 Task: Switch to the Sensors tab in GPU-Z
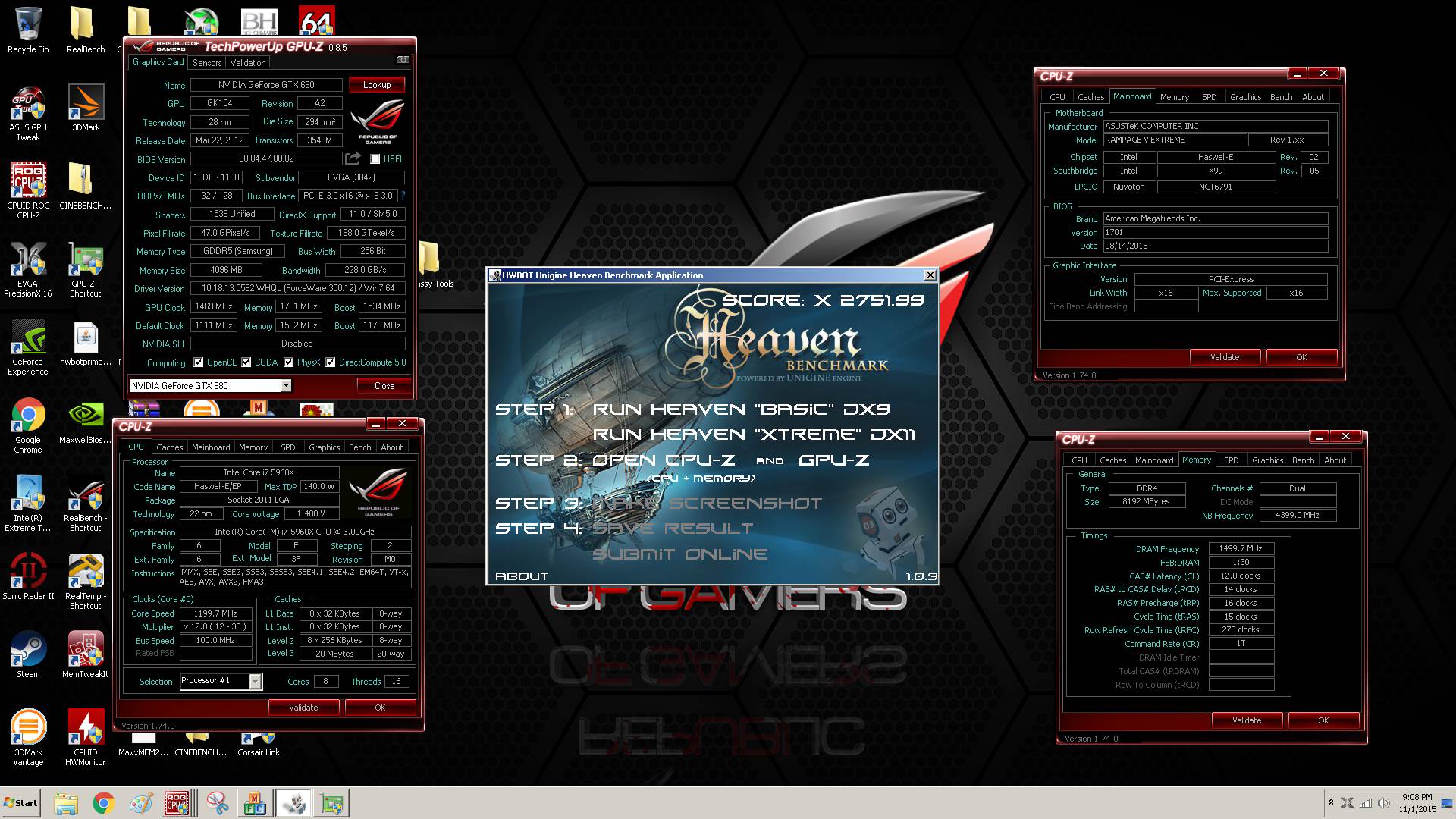[207, 63]
